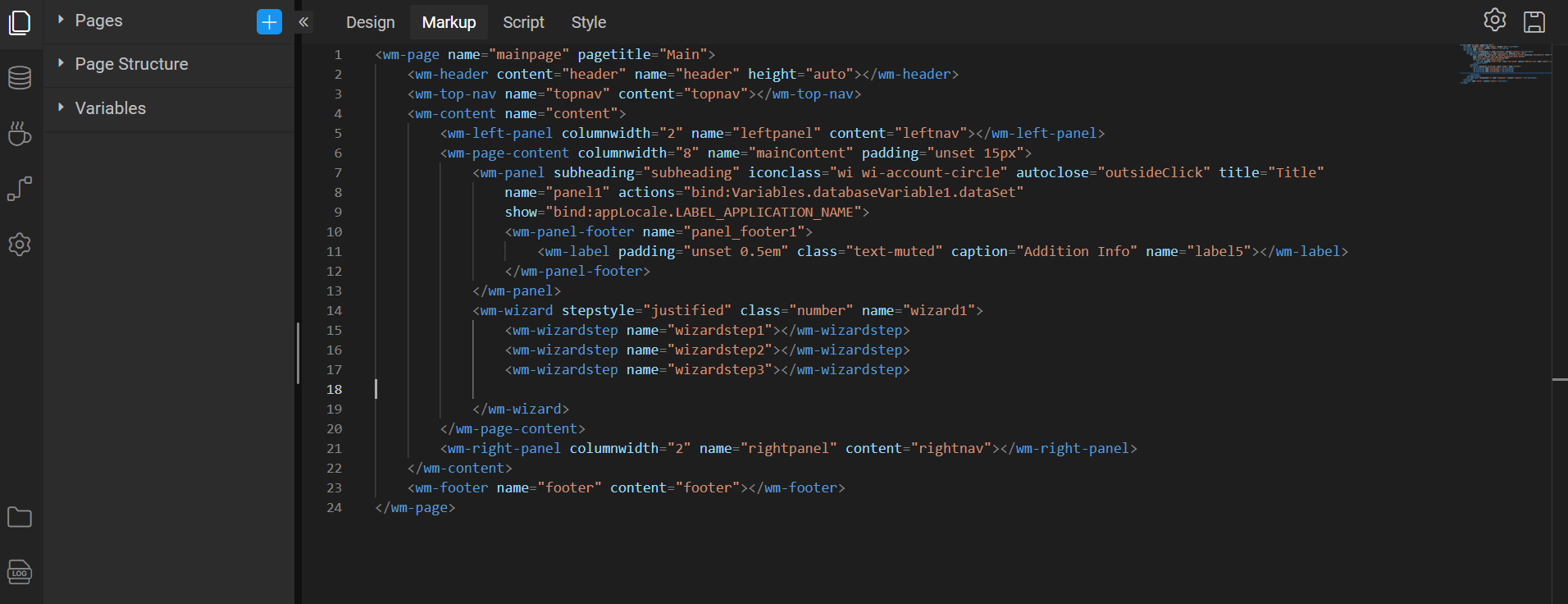Image resolution: width=1568 pixels, height=604 pixels.
Task: Switch to the Style tab
Action: (588, 22)
